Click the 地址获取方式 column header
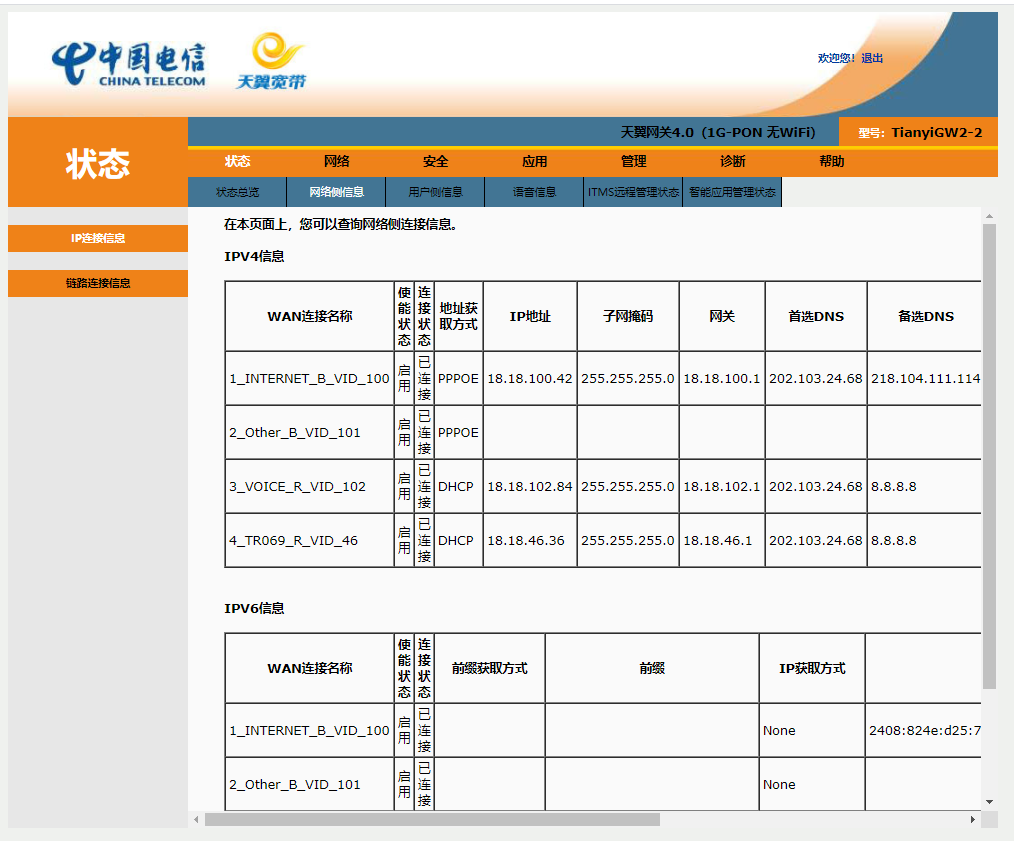Viewport: 1014px width, 841px height. tap(458, 316)
